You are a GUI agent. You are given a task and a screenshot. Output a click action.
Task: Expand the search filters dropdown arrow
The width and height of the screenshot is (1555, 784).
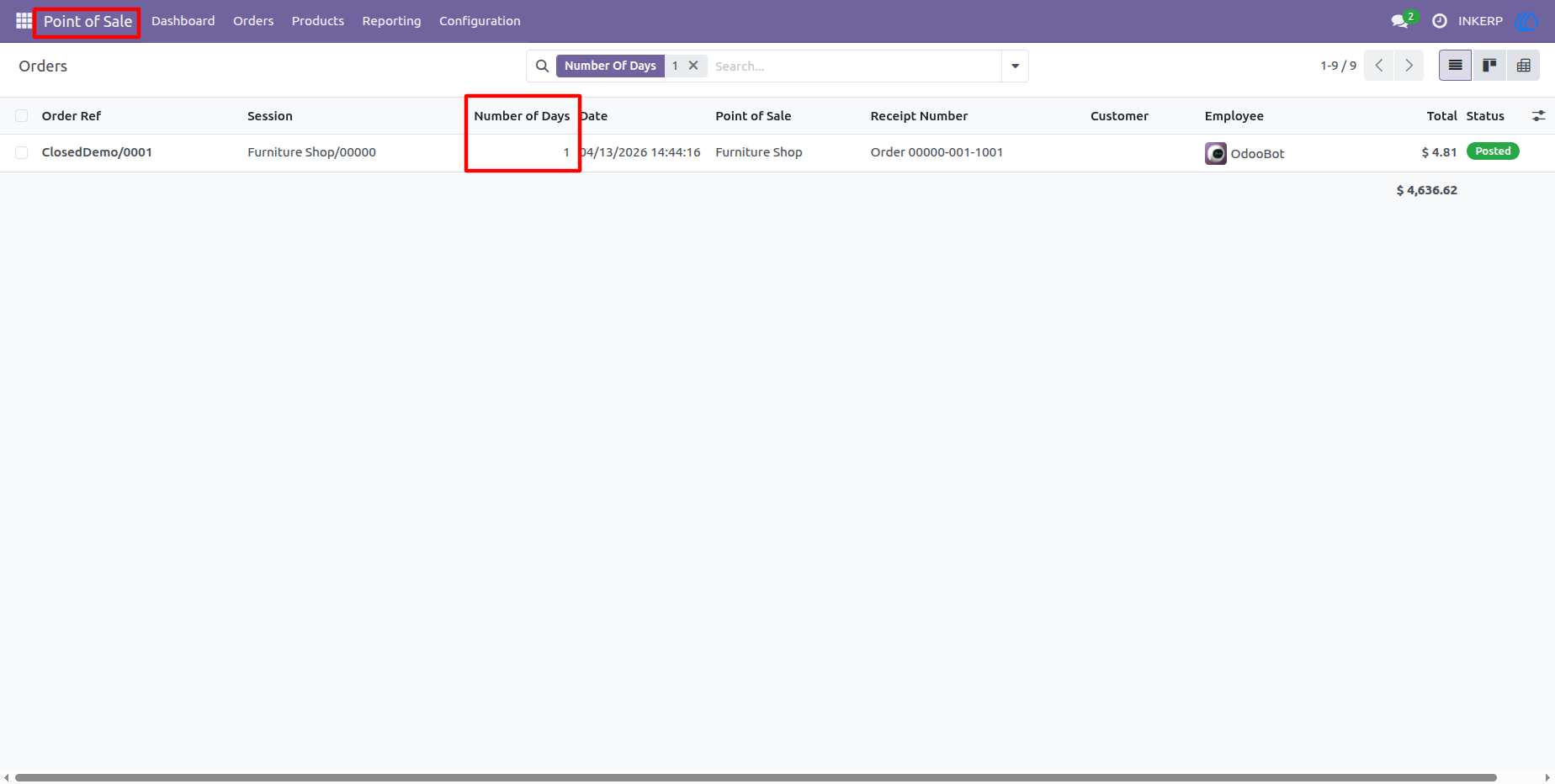click(1015, 66)
